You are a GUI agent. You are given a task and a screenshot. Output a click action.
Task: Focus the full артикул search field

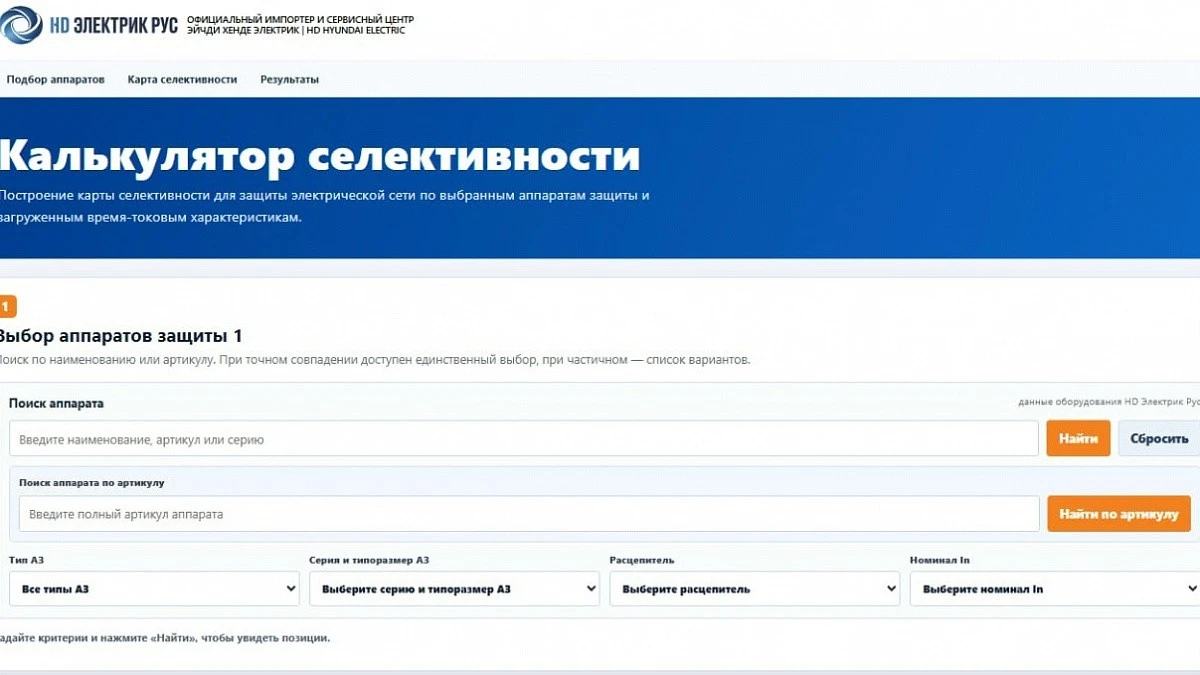click(x=529, y=514)
